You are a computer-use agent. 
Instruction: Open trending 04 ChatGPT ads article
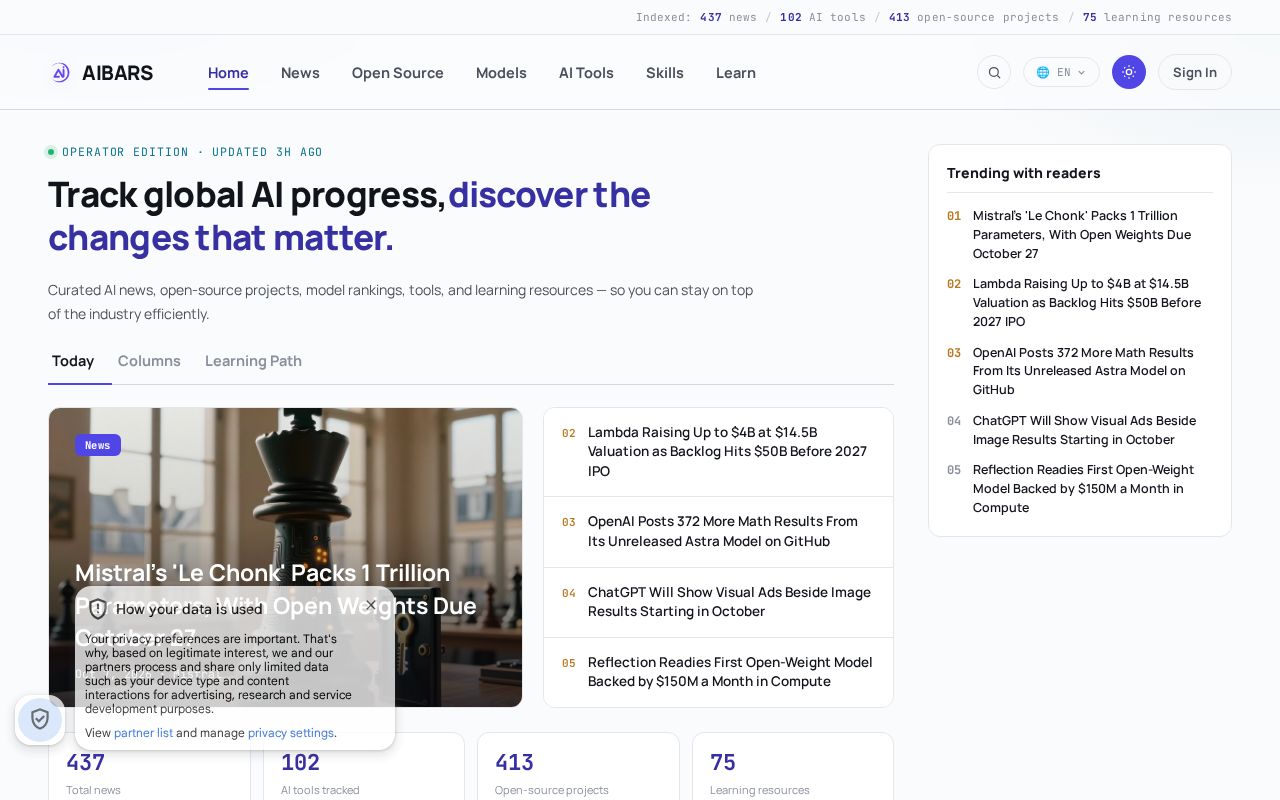[1080, 430]
